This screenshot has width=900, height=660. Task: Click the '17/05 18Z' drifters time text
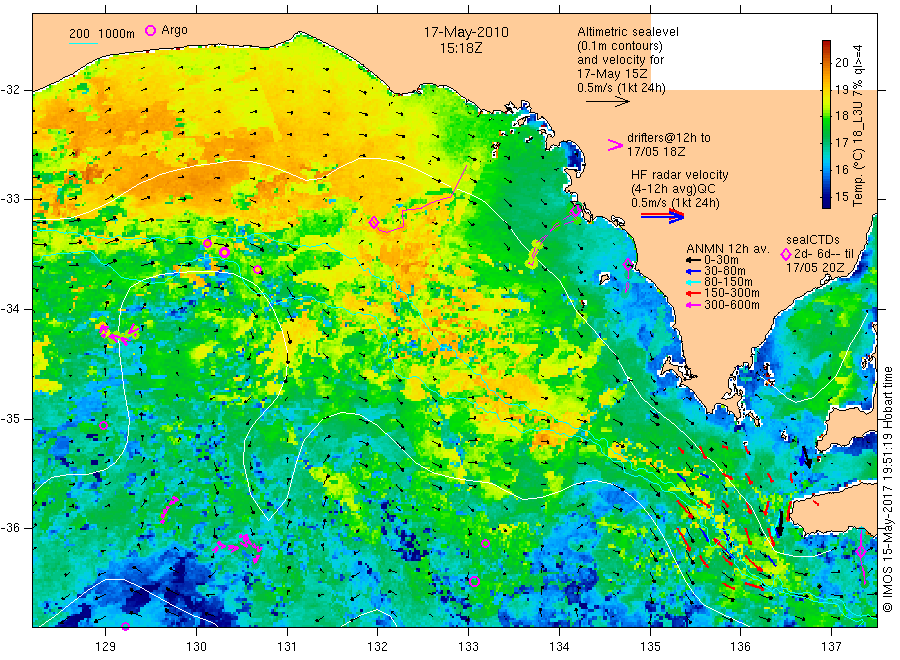[x=656, y=152]
